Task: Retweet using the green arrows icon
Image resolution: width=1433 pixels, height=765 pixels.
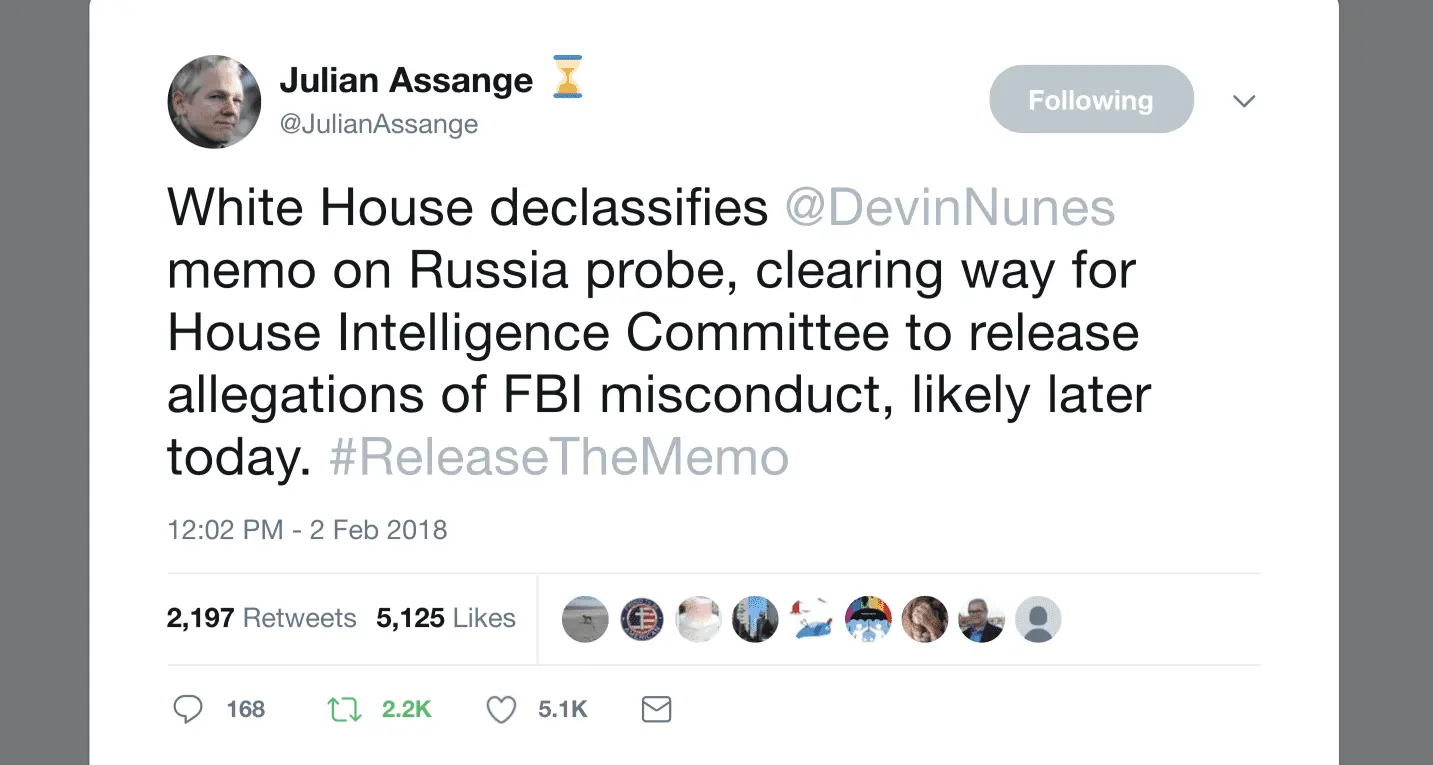Action: pyautogui.click(x=343, y=710)
